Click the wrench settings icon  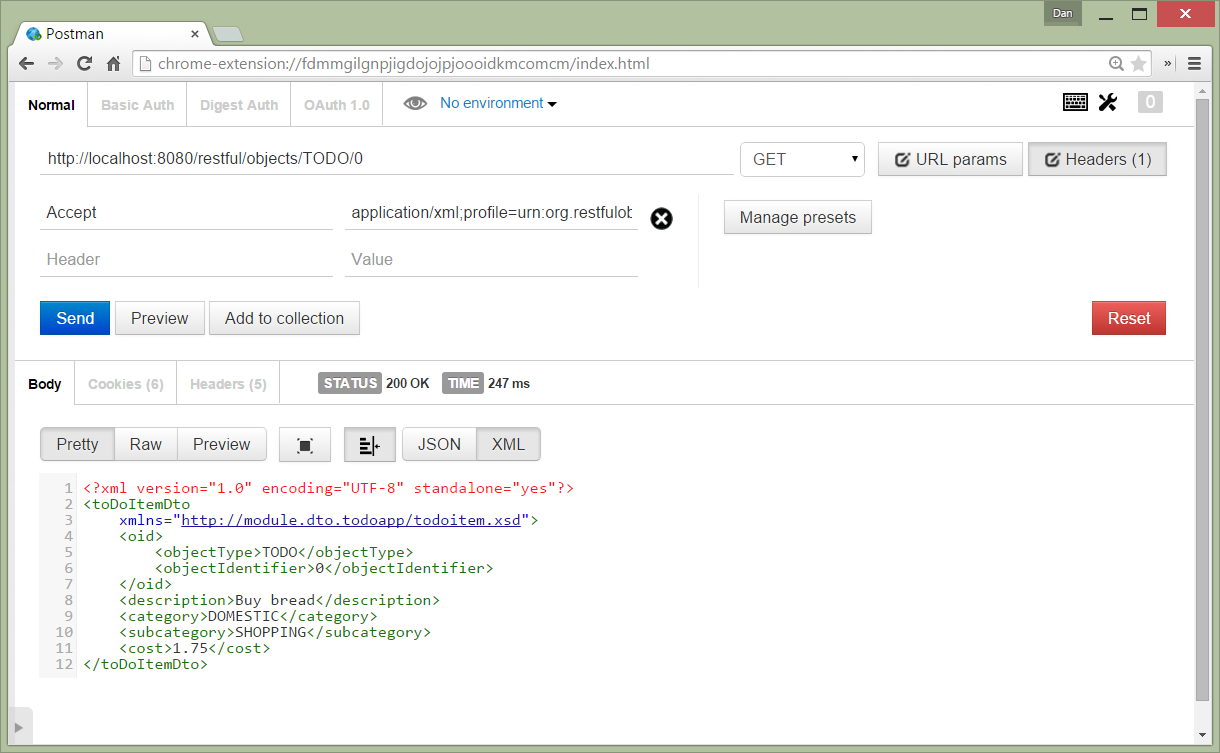(1108, 102)
